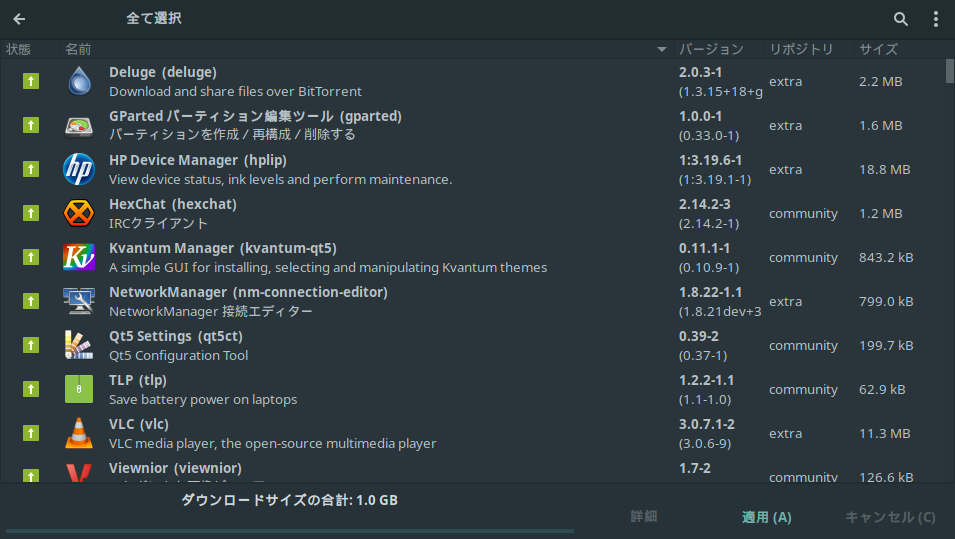Click version 1:3.19.6-1 of hplip
955x539 pixels.
pos(710,160)
